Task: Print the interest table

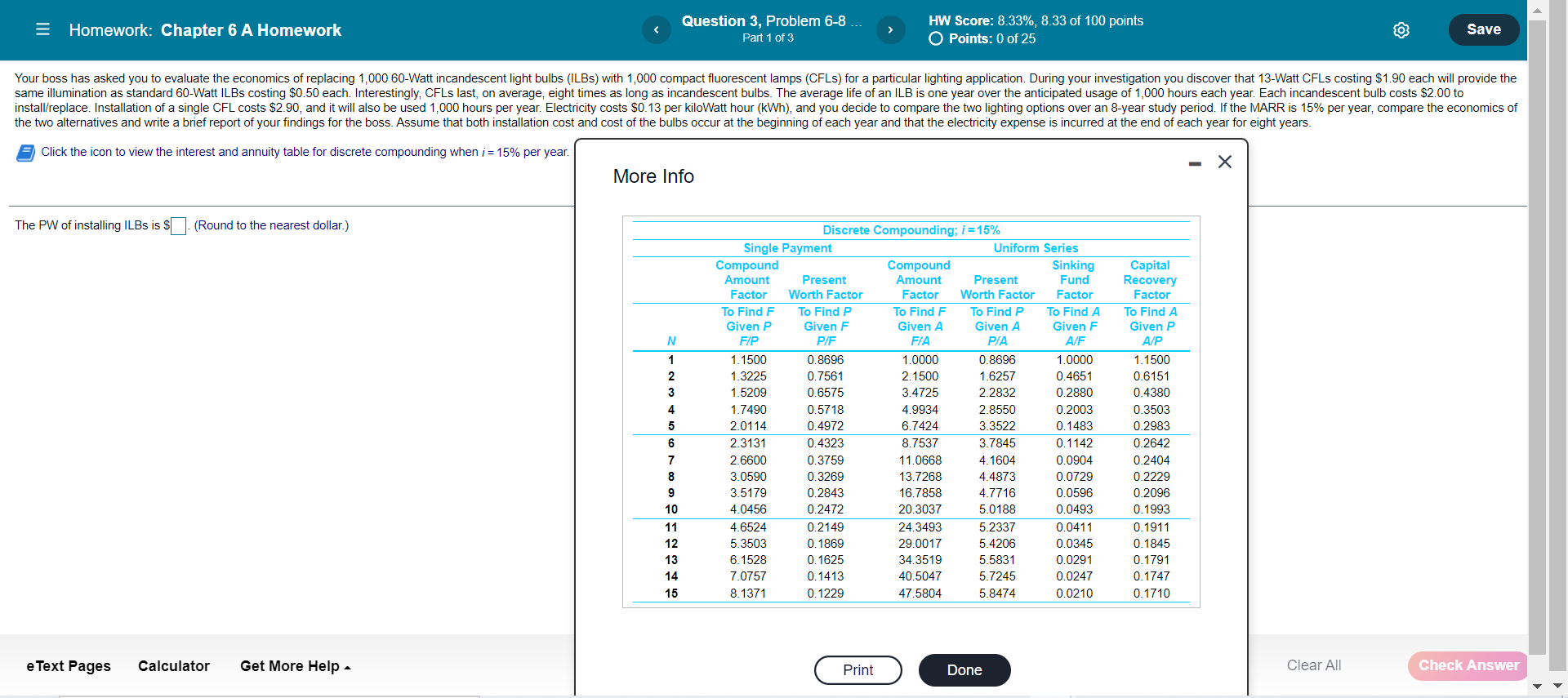Action: point(858,670)
